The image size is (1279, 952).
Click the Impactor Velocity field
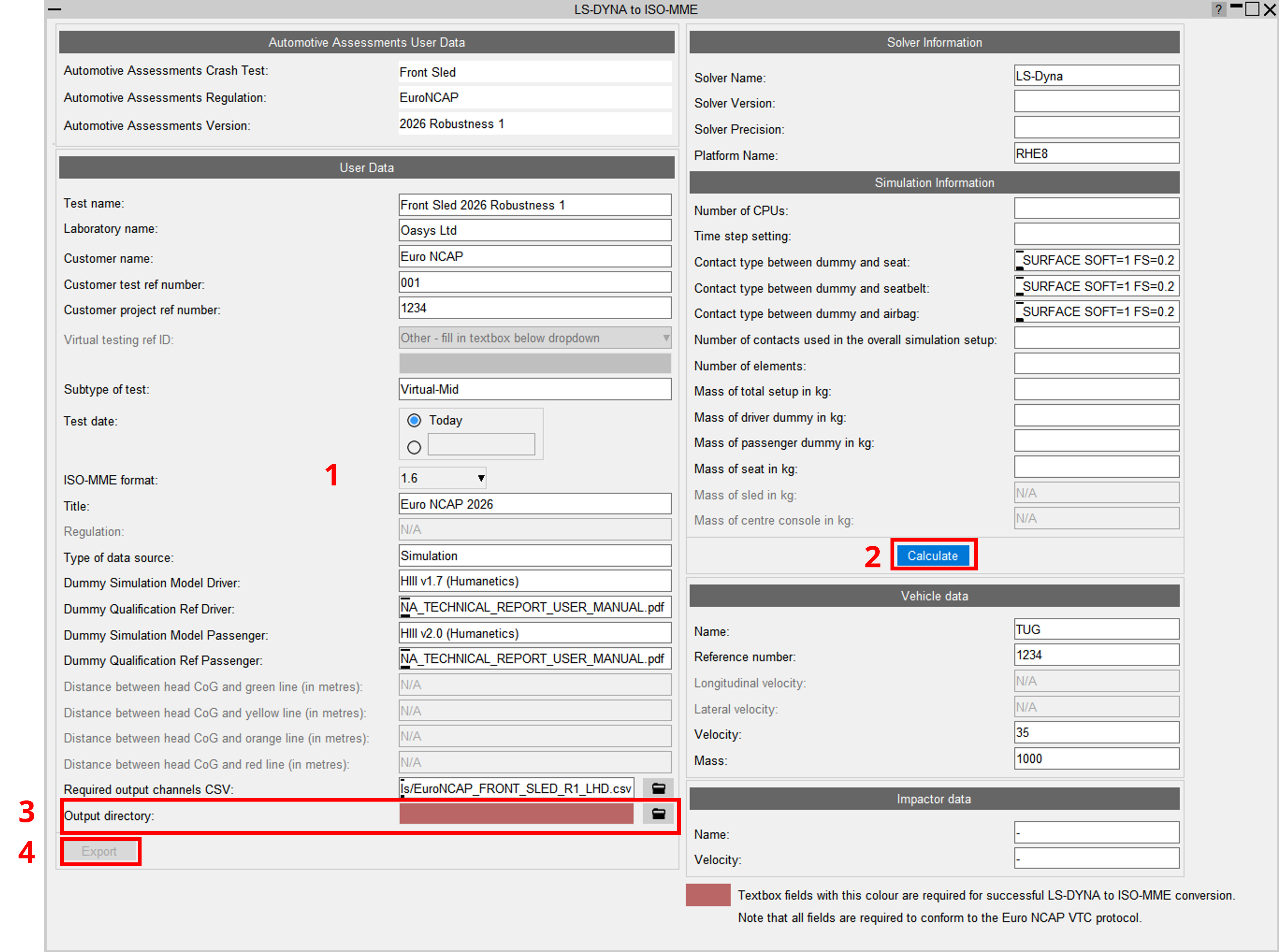(x=1097, y=858)
